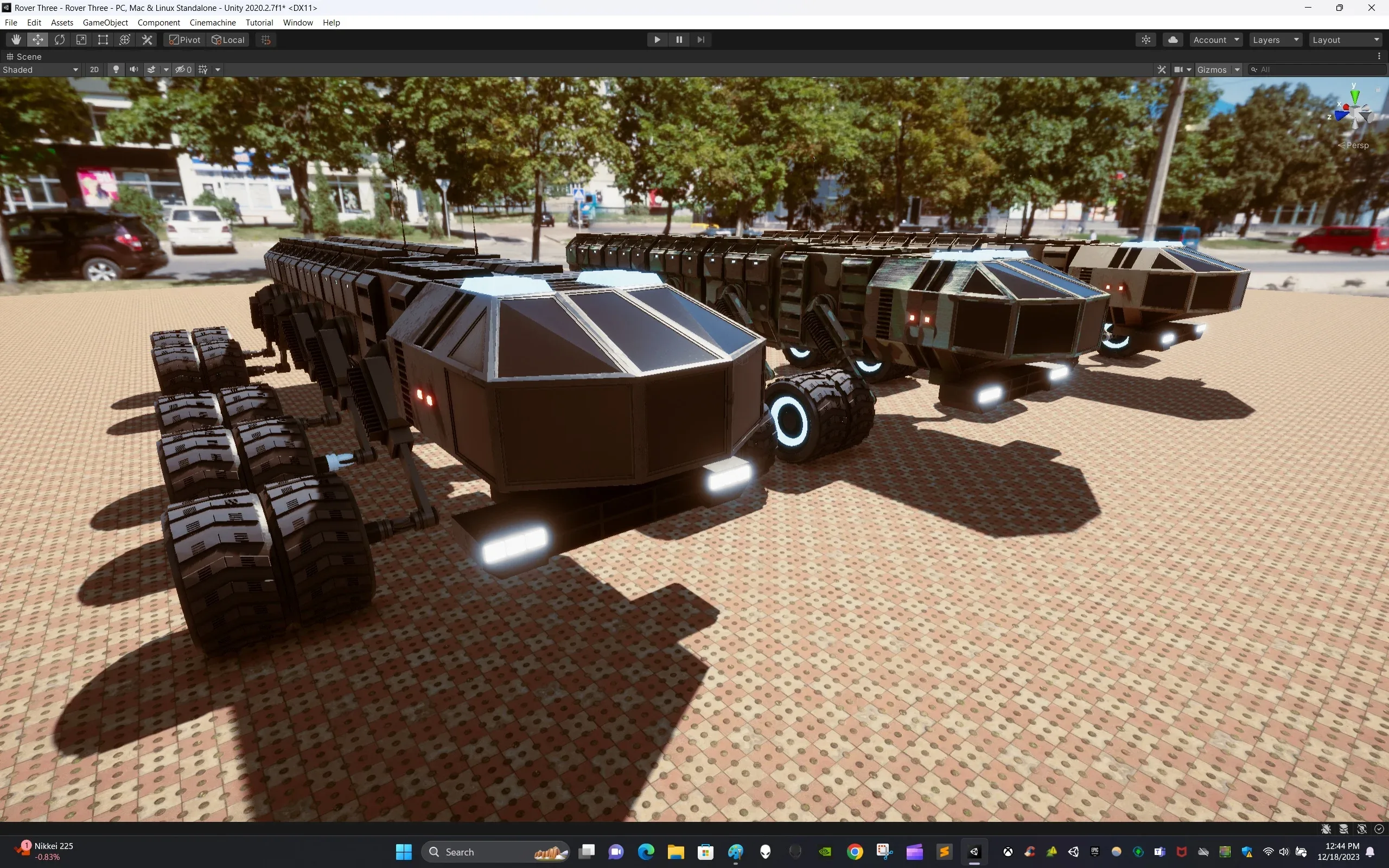Screen dimensions: 1389x868
Task: Switch Local handle rotation to Global
Action: 227,39
